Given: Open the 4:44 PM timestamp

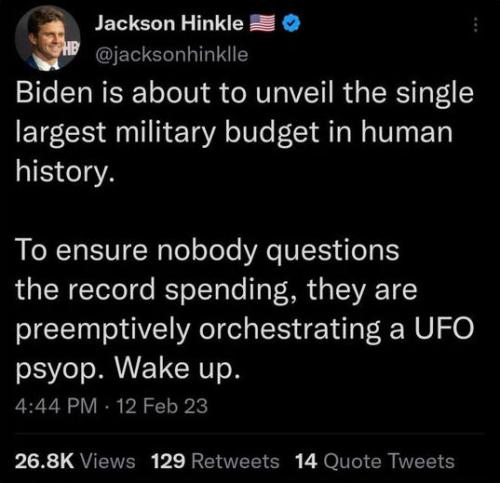Looking at the screenshot, I should (56, 406).
